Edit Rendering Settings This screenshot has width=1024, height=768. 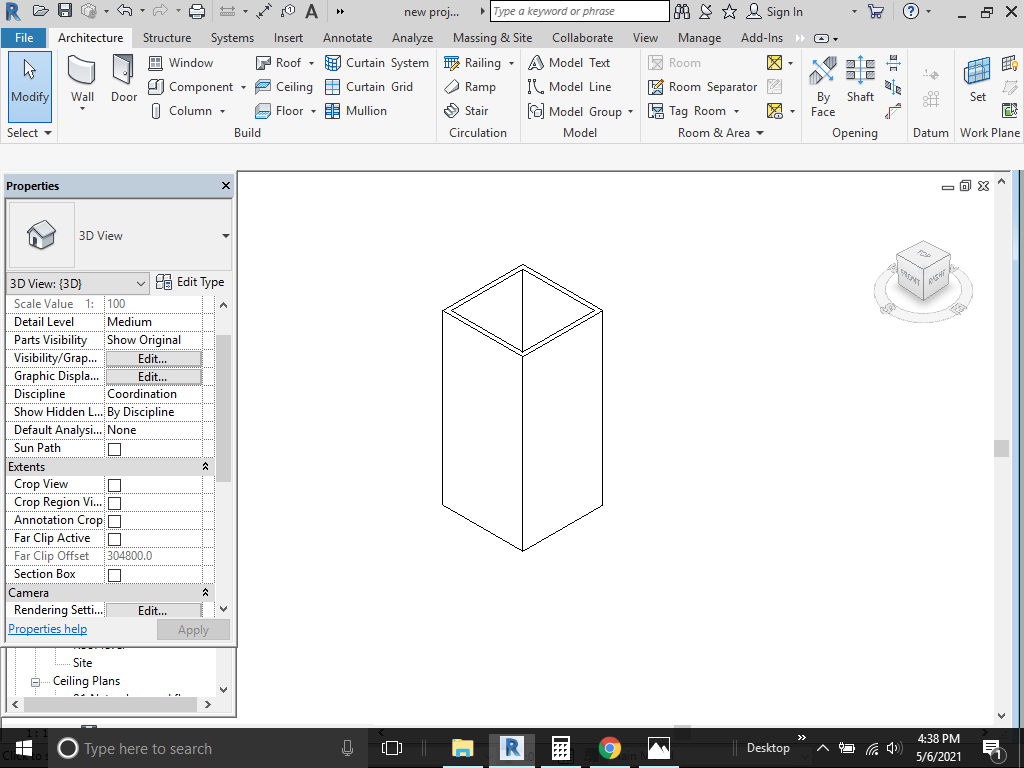(x=153, y=611)
